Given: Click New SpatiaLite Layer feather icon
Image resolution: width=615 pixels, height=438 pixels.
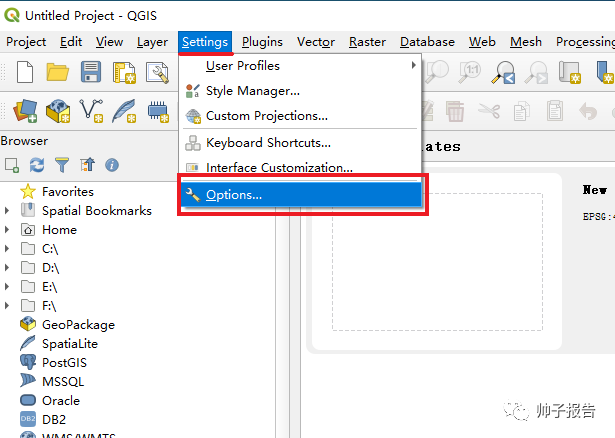Looking at the screenshot, I should [x=124, y=111].
